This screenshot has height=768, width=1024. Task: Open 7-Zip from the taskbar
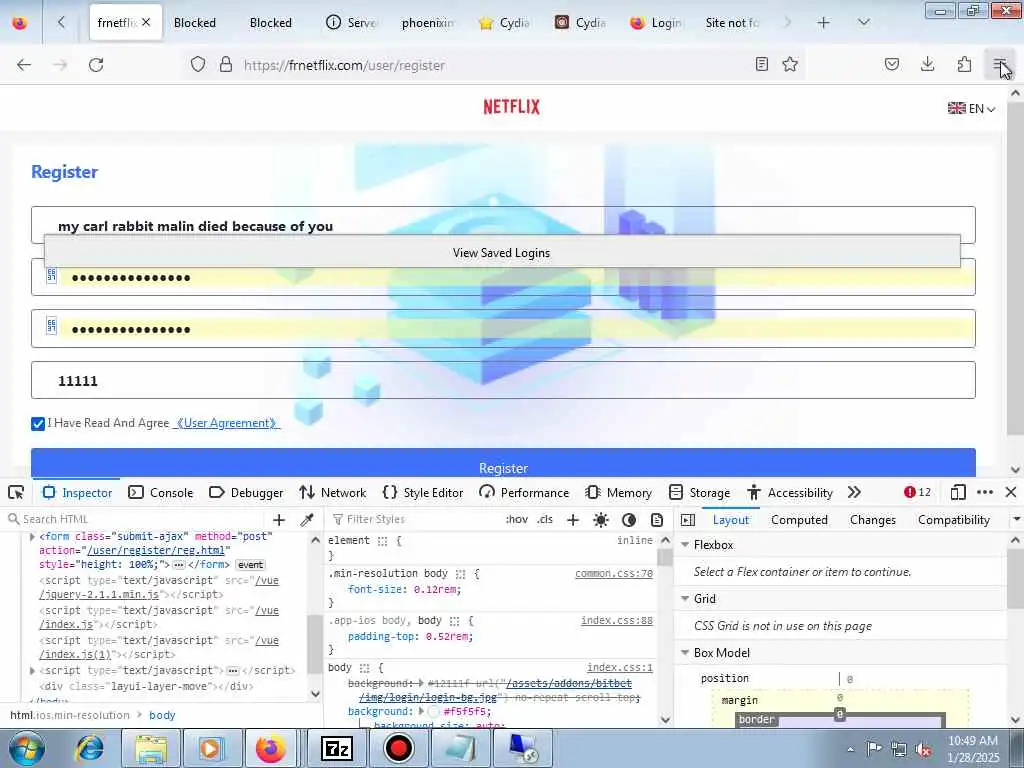(337, 748)
